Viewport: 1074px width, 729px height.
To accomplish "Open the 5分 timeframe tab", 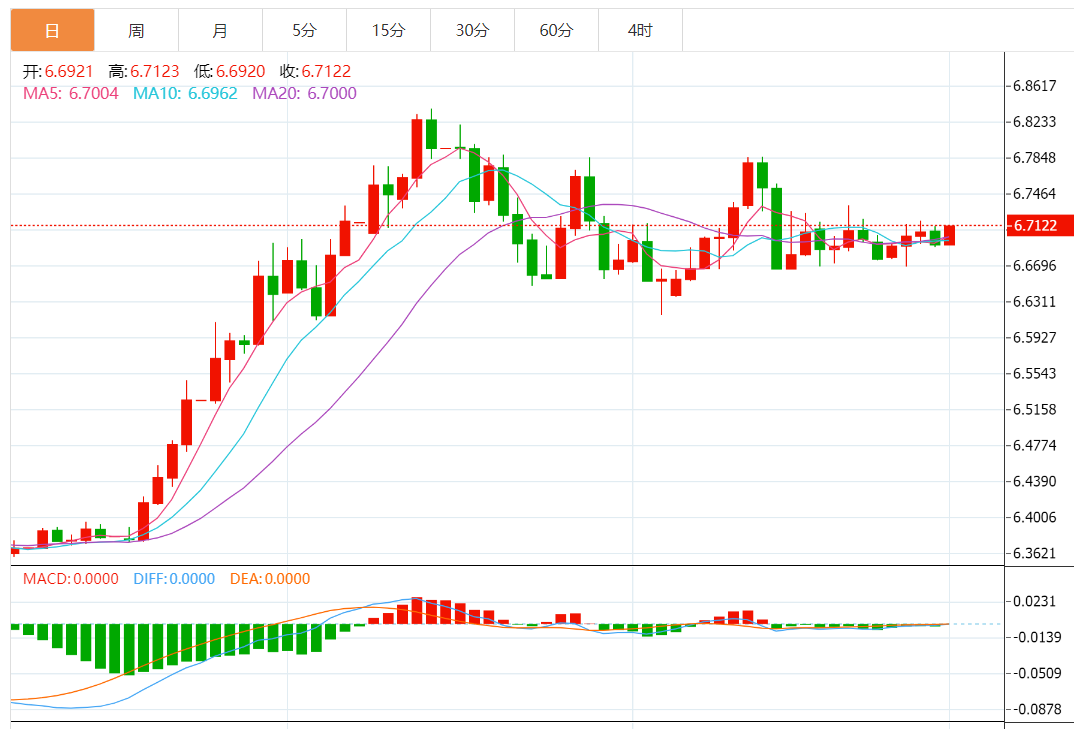I will click(304, 30).
